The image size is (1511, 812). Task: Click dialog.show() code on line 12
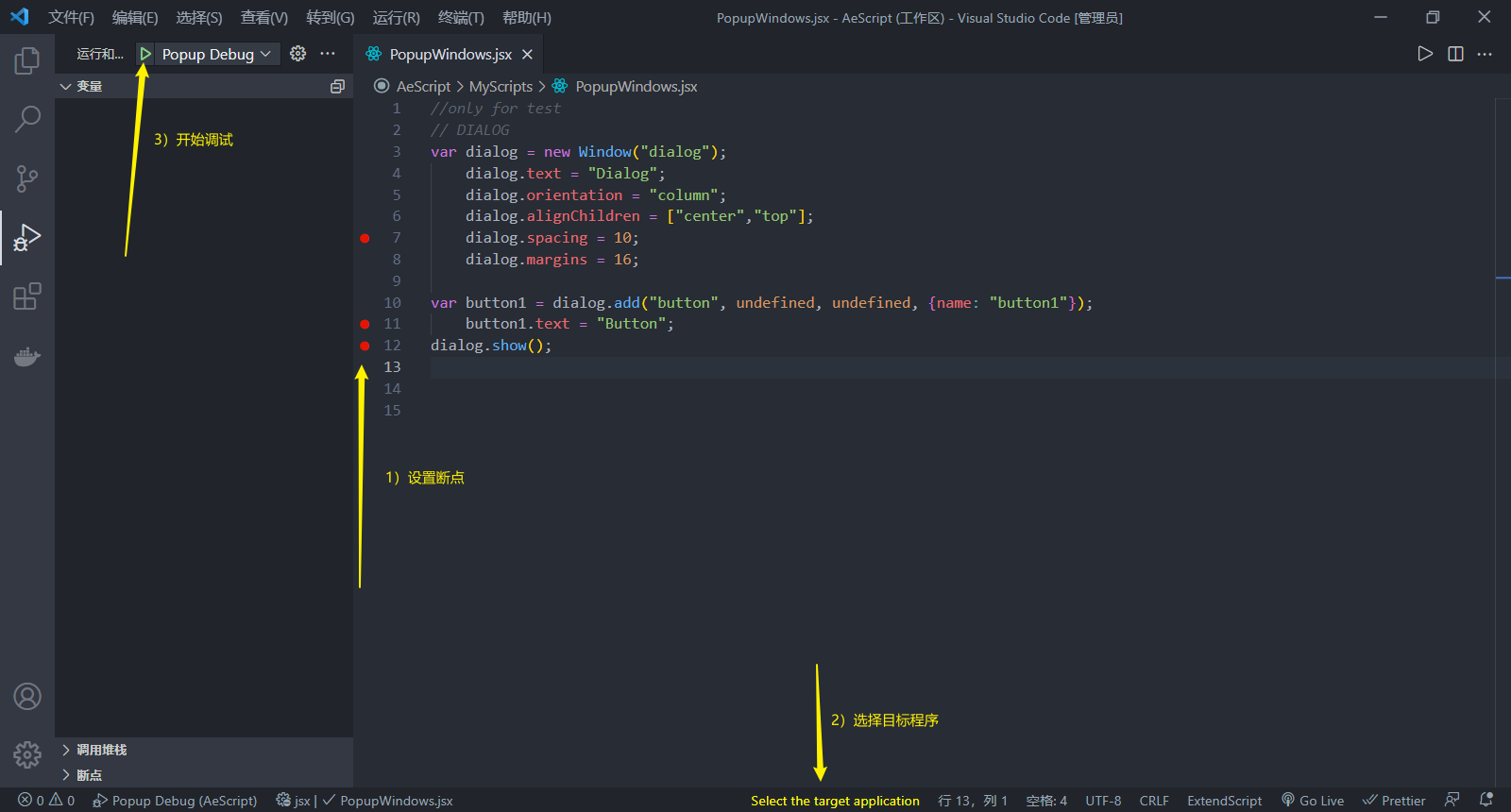pos(491,346)
